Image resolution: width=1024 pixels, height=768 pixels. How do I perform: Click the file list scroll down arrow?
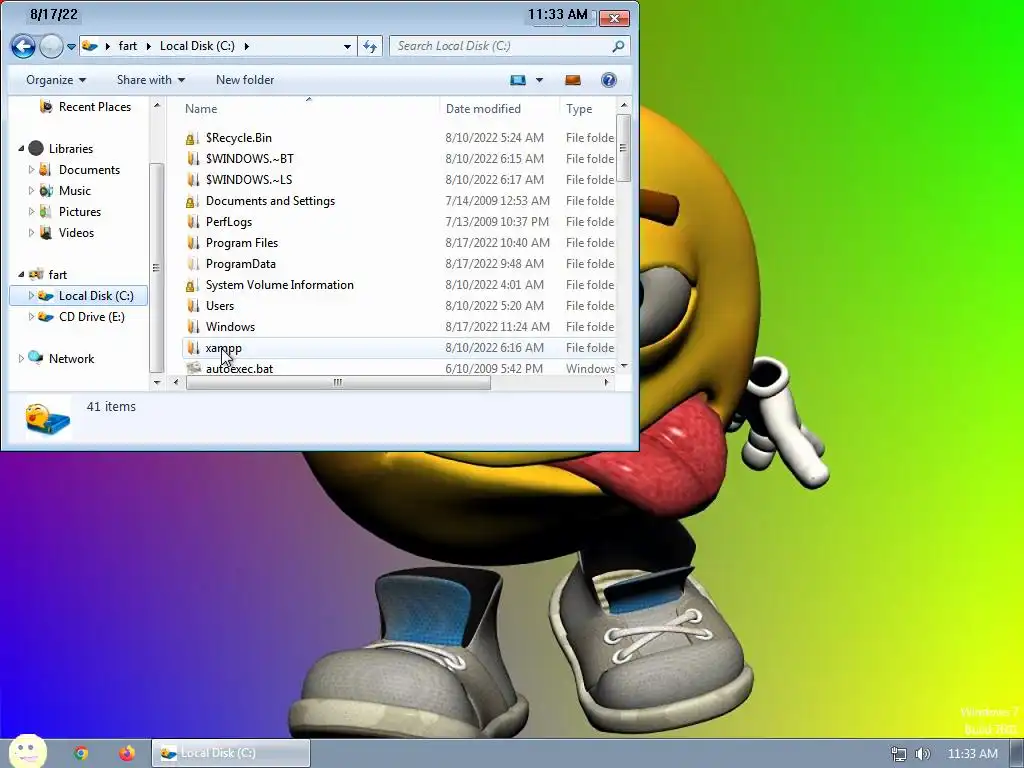[624, 366]
